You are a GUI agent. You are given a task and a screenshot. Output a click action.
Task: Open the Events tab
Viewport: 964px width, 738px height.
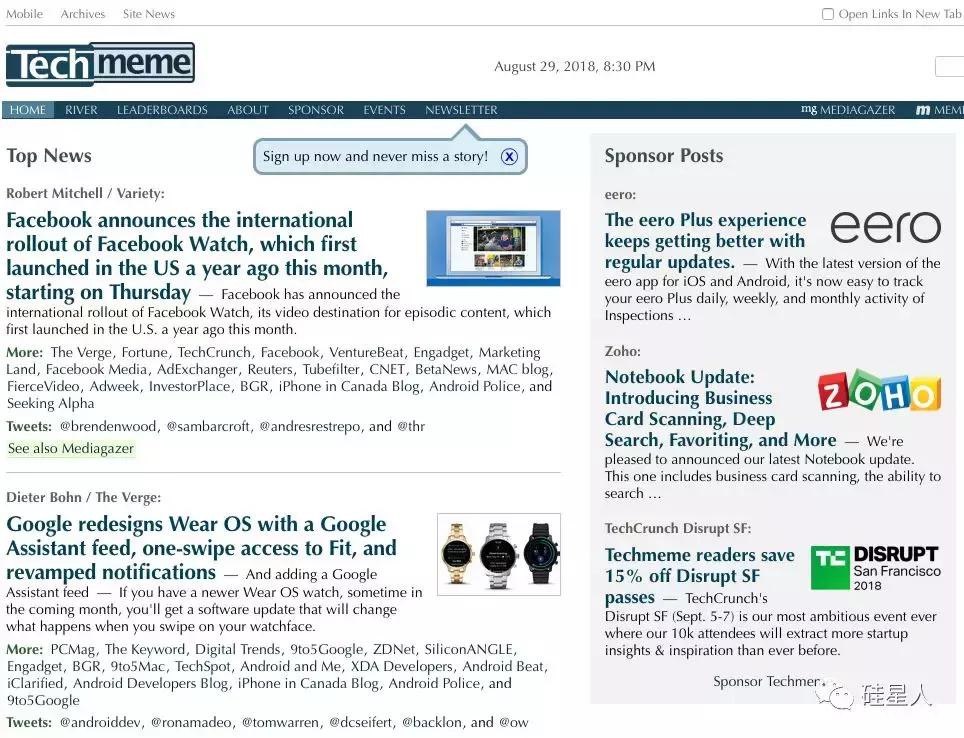point(384,110)
